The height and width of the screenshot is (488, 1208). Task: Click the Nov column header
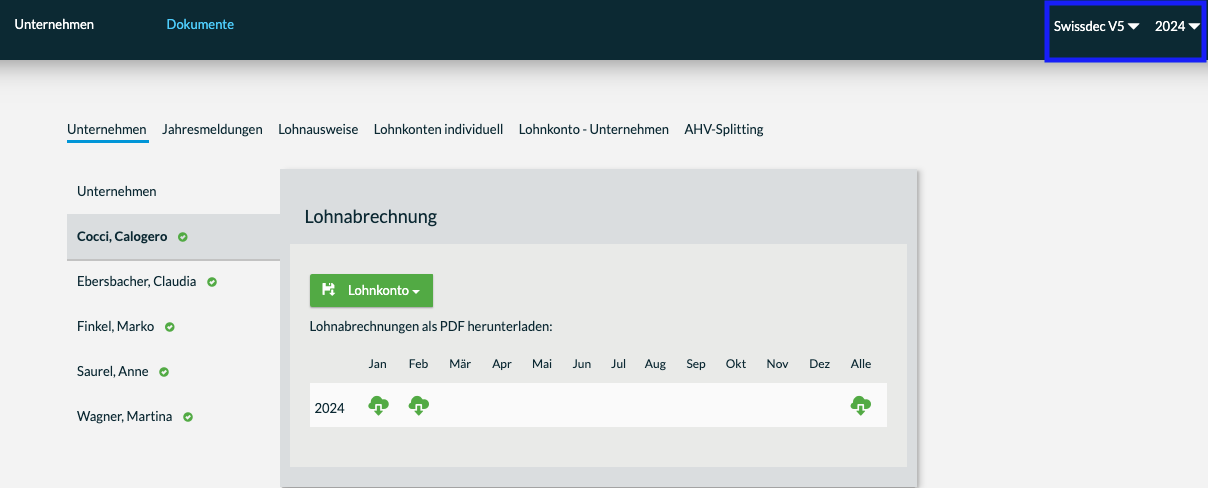coord(778,364)
